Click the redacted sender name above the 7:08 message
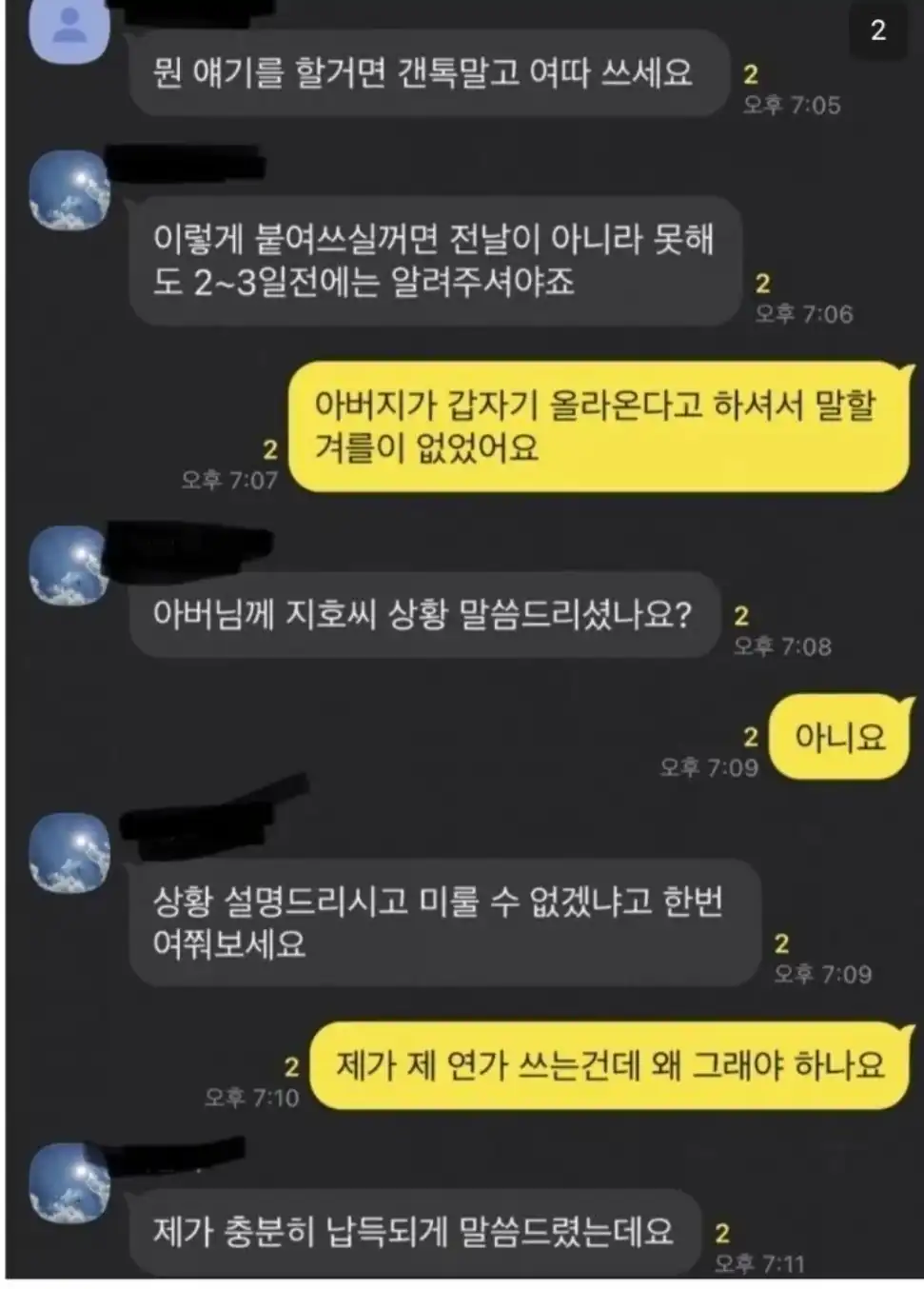This screenshot has width=924, height=1289. 190,540
